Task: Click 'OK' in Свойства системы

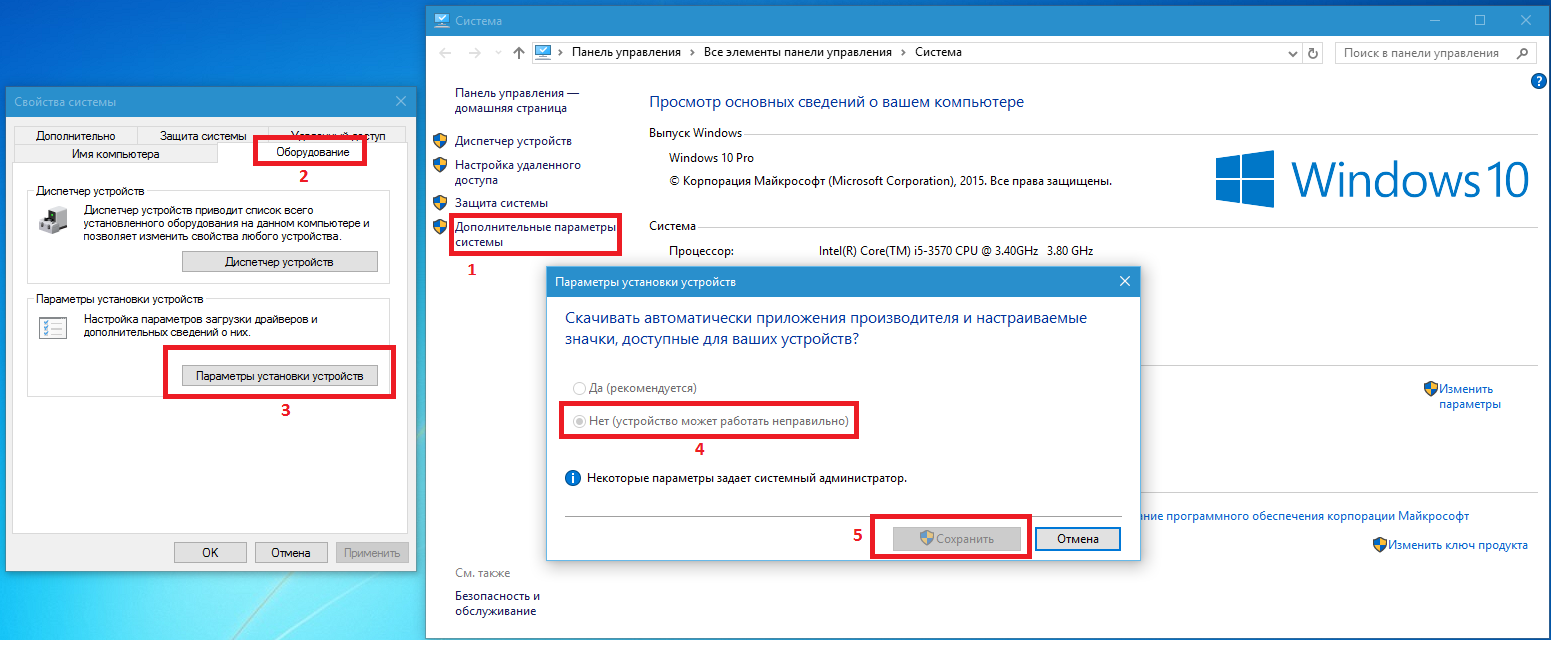Action: 210,552
